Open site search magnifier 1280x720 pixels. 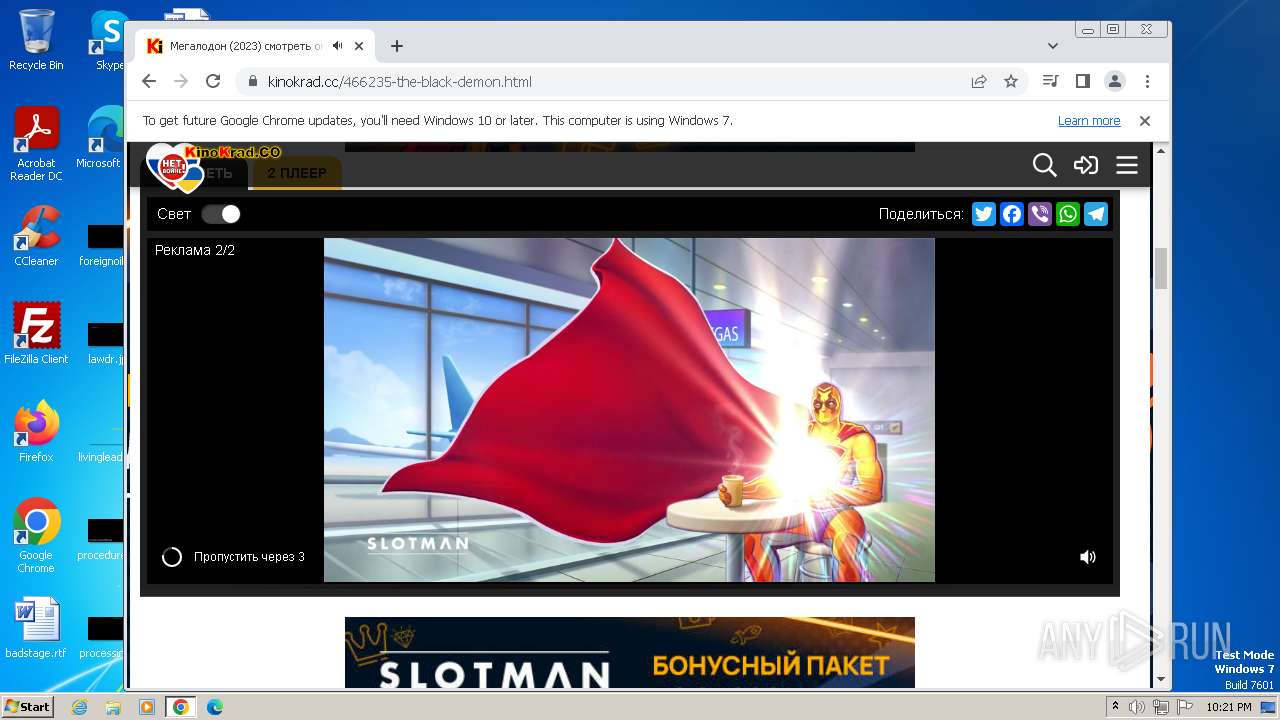tap(1045, 165)
